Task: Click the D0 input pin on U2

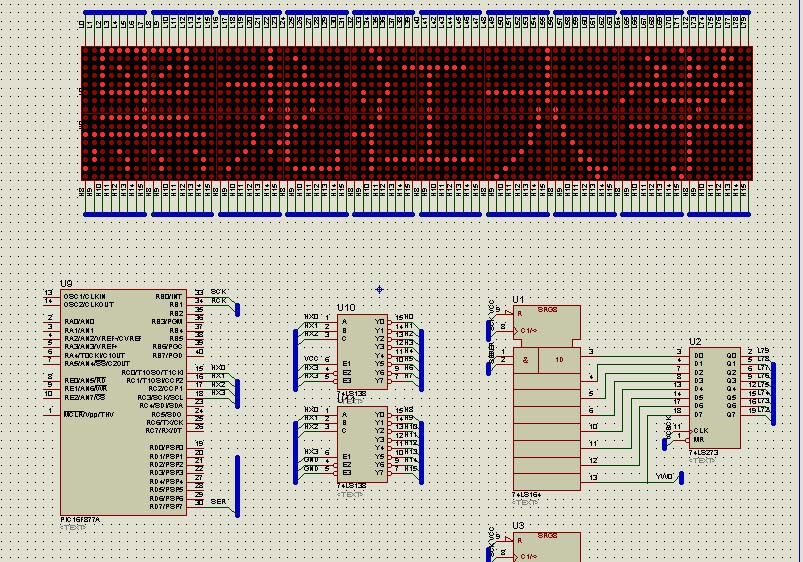Action: 698,354
